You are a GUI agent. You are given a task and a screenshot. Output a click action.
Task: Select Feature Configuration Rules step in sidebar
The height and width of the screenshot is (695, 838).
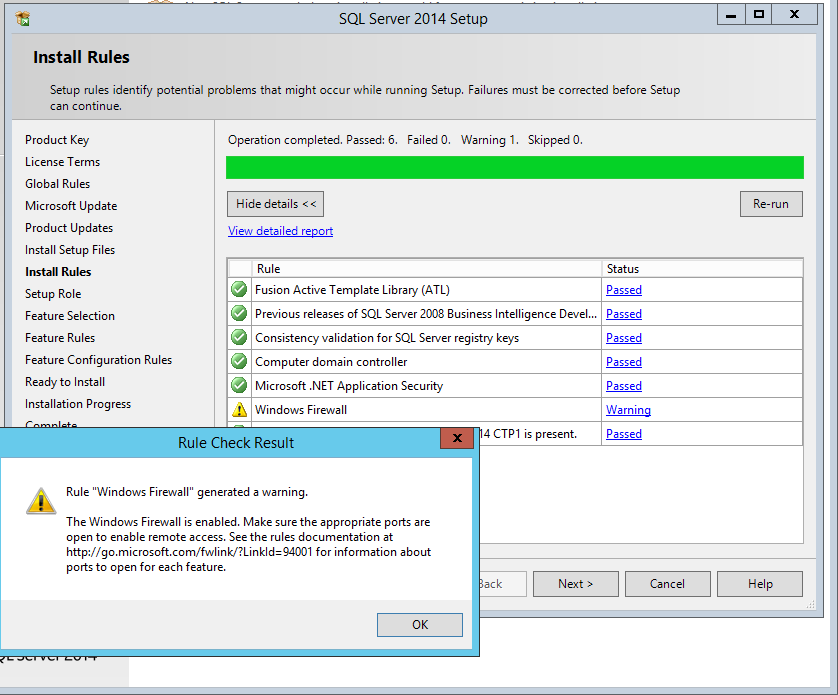98,360
